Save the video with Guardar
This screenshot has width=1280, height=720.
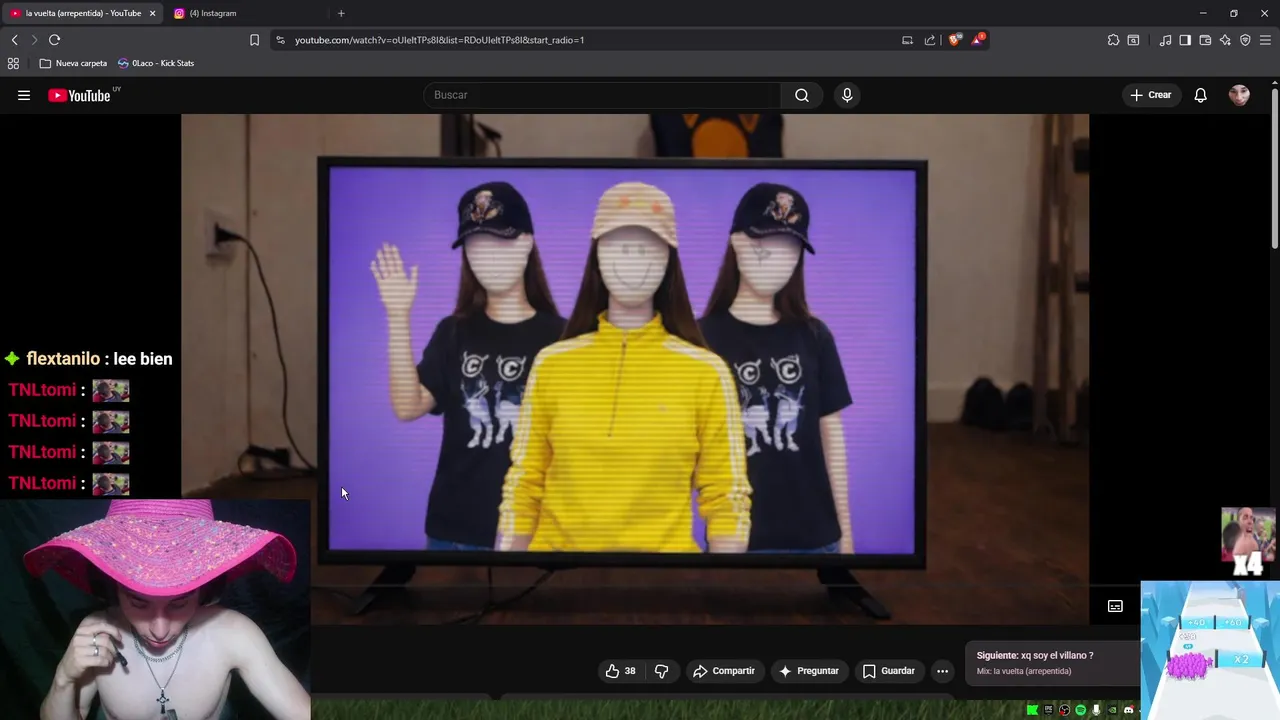tap(888, 671)
